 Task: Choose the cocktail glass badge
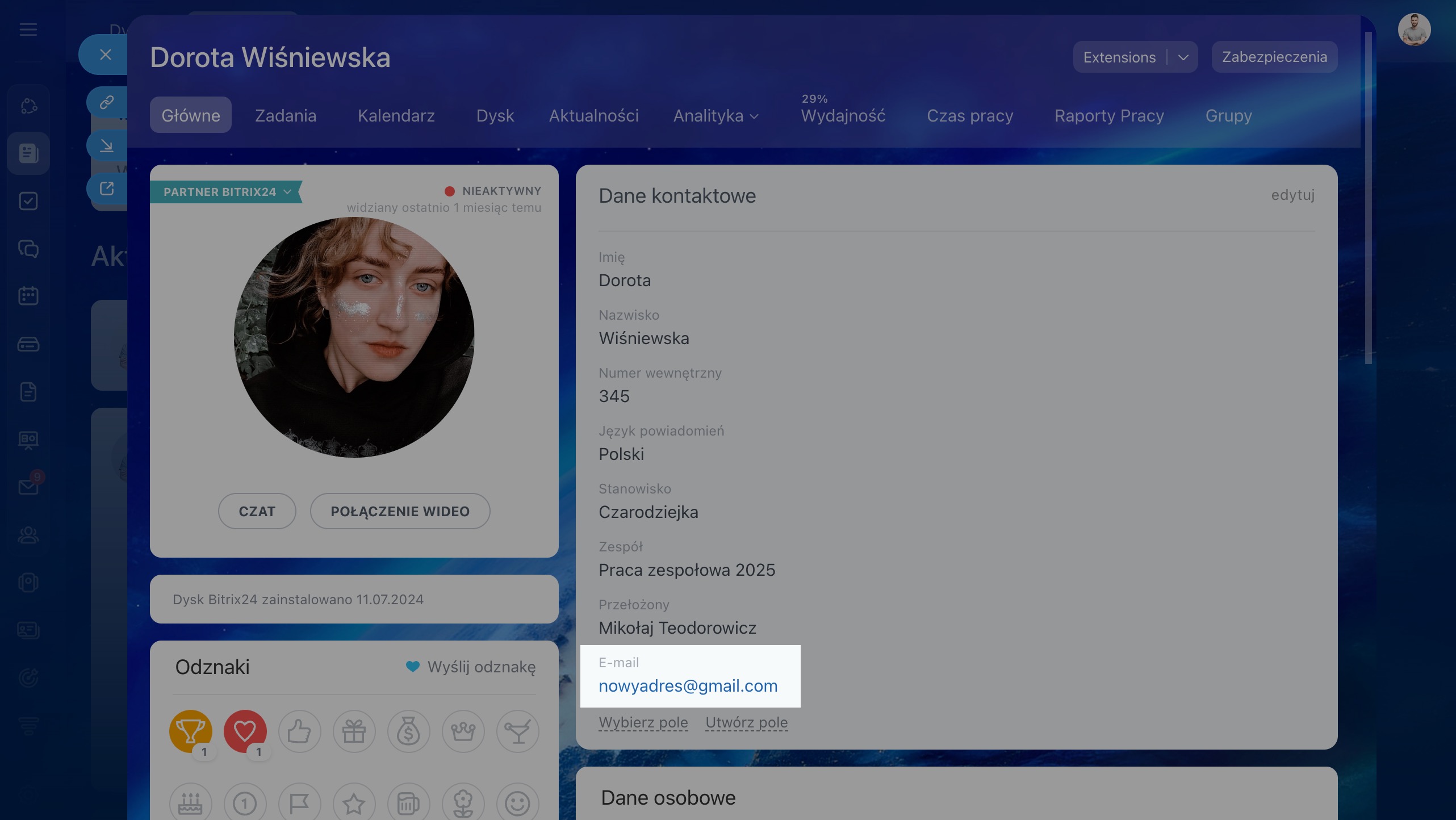[x=517, y=731]
